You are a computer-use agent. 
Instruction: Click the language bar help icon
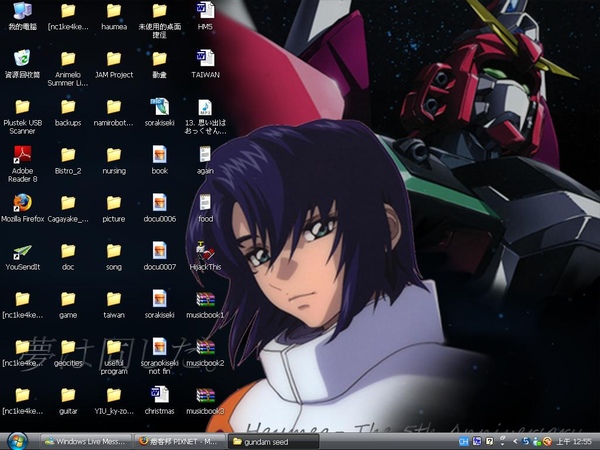point(489,442)
